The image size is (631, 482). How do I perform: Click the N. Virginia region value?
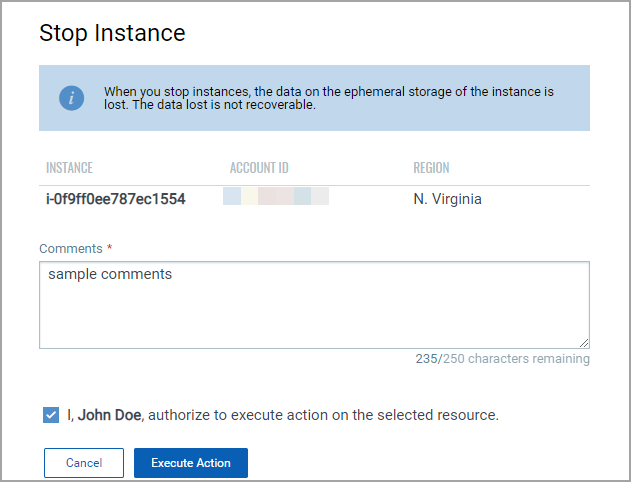447,199
